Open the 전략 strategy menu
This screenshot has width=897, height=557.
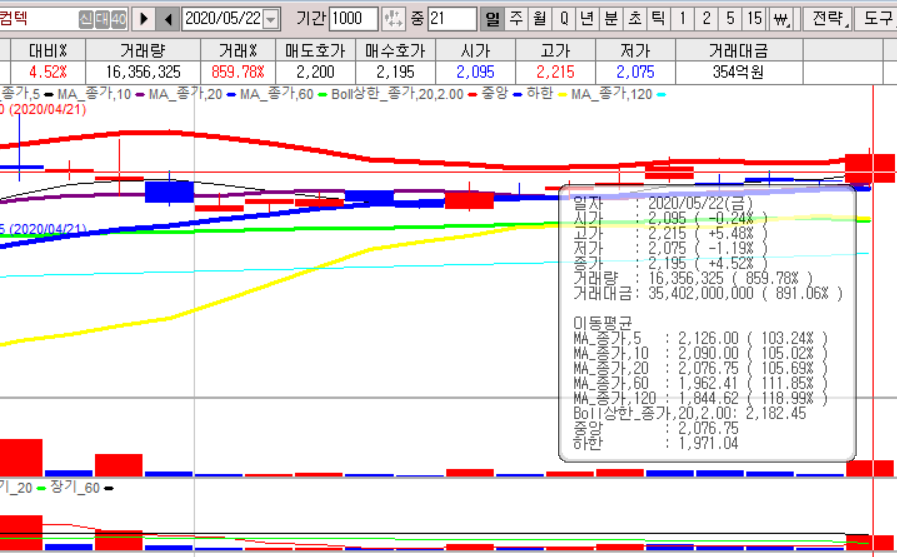[x=827, y=19]
